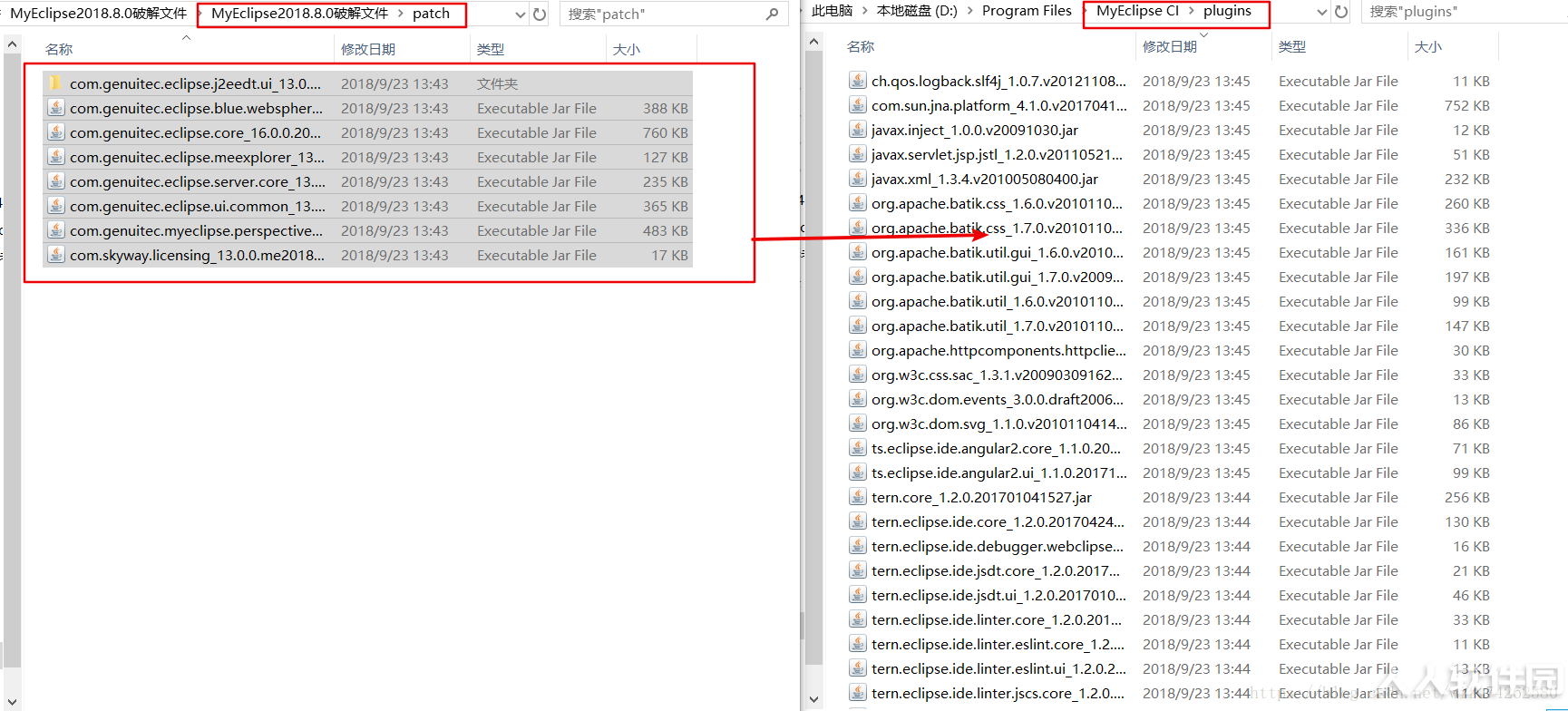Click jar icon of com.genuitec.eclipse.server.core
This screenshot has height=711, width=1568.
pos(56,181)
